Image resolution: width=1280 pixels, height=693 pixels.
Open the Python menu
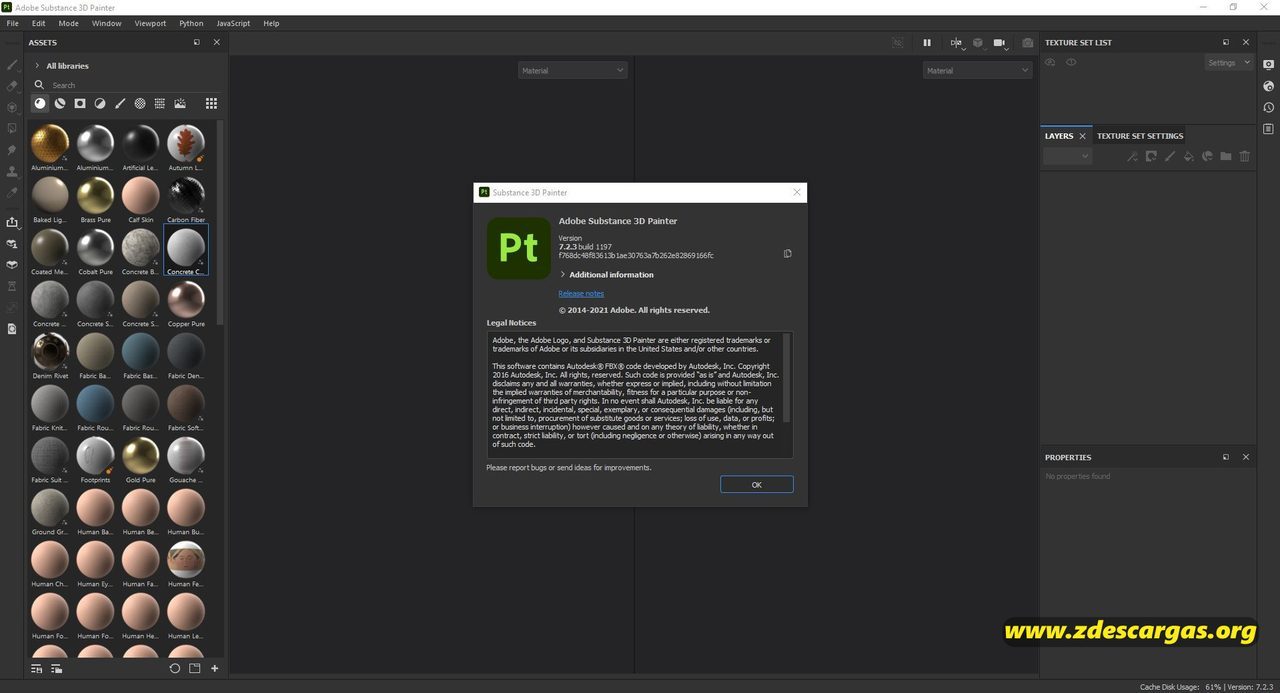point(191,23)
